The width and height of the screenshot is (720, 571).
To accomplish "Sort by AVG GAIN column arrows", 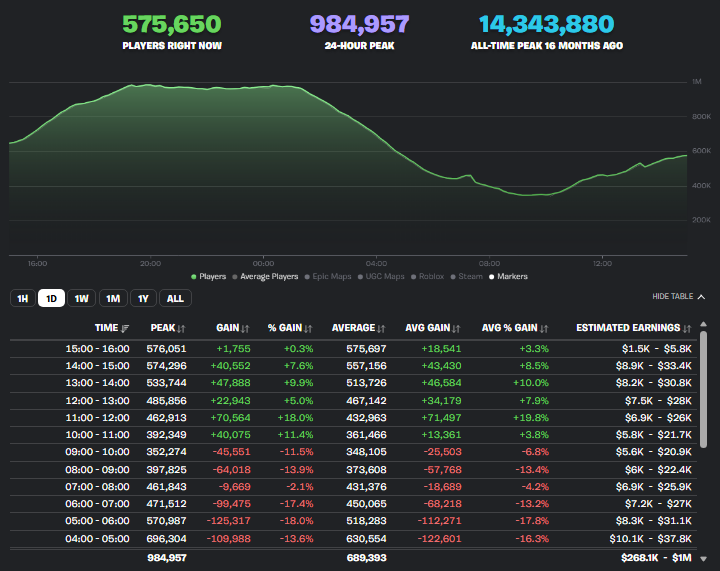I will (456, 329).
